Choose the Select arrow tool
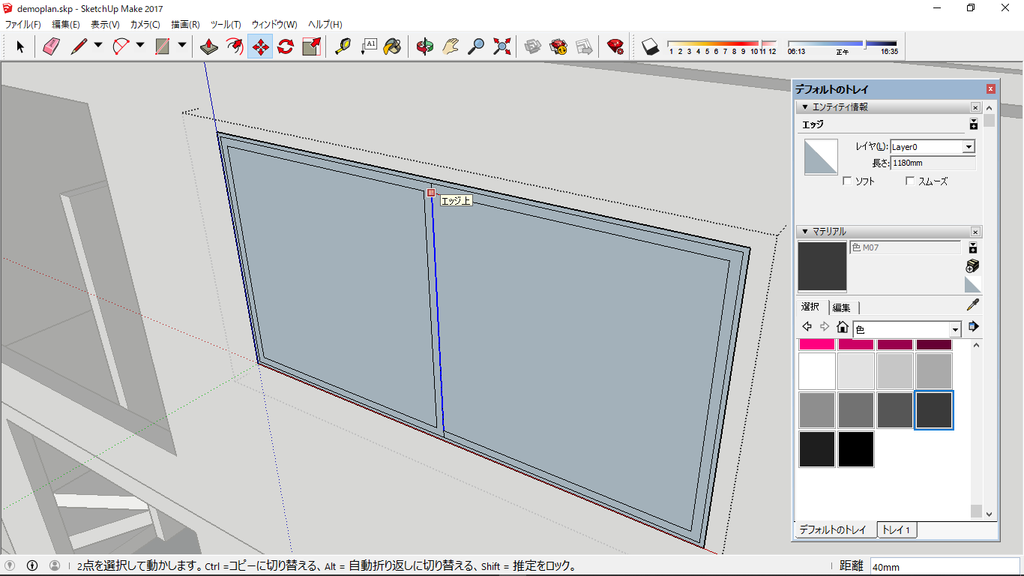Screen dimensions: 1024x576 coord(20,46)
